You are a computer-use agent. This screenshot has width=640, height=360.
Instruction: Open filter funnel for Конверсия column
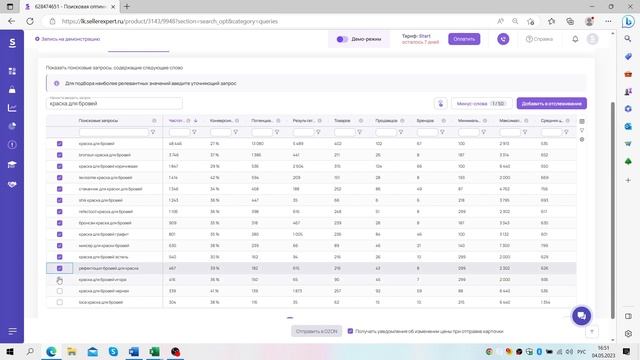point(236,132)
